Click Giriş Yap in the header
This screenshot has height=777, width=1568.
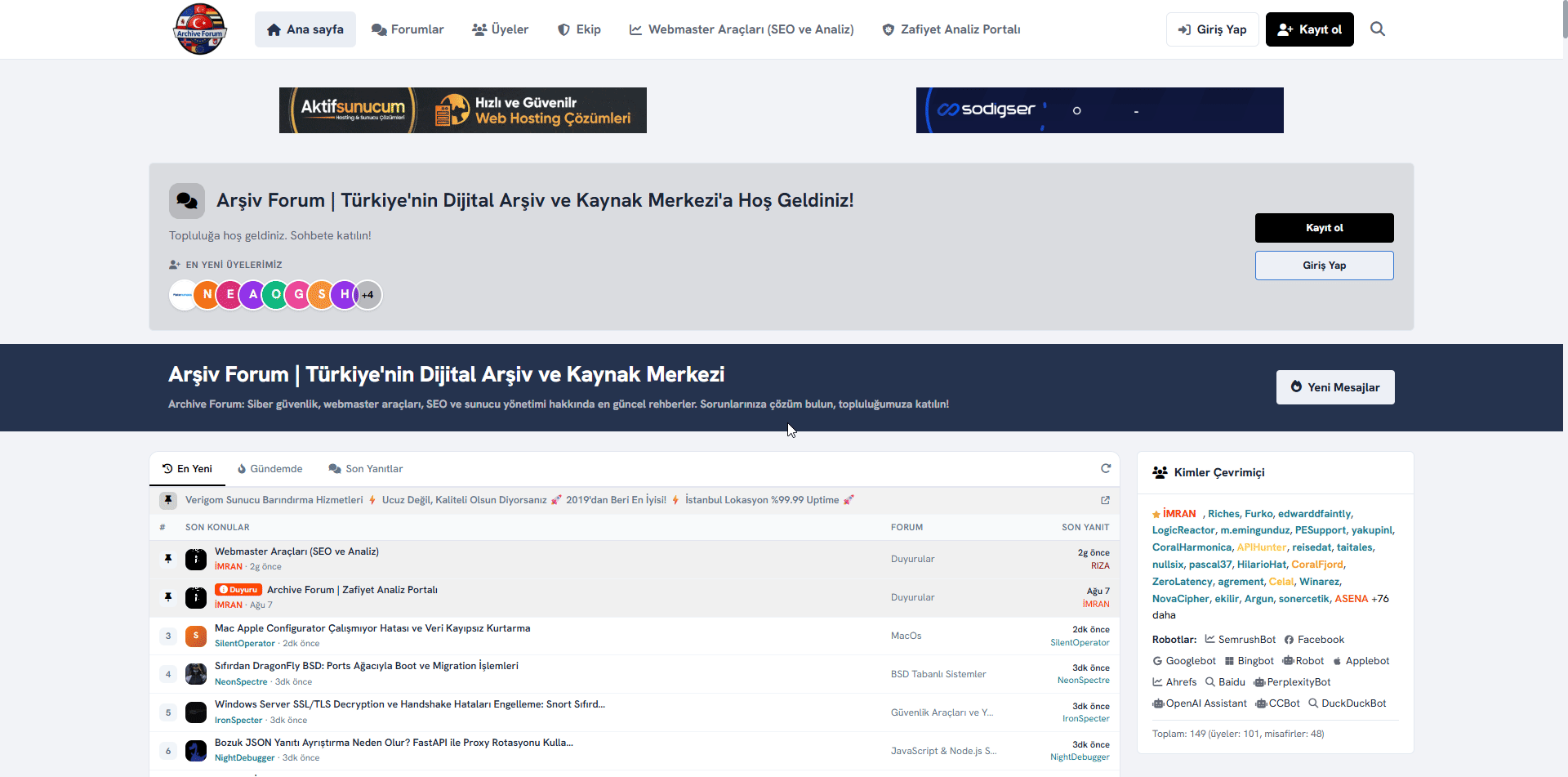(x=1213, y=29)
